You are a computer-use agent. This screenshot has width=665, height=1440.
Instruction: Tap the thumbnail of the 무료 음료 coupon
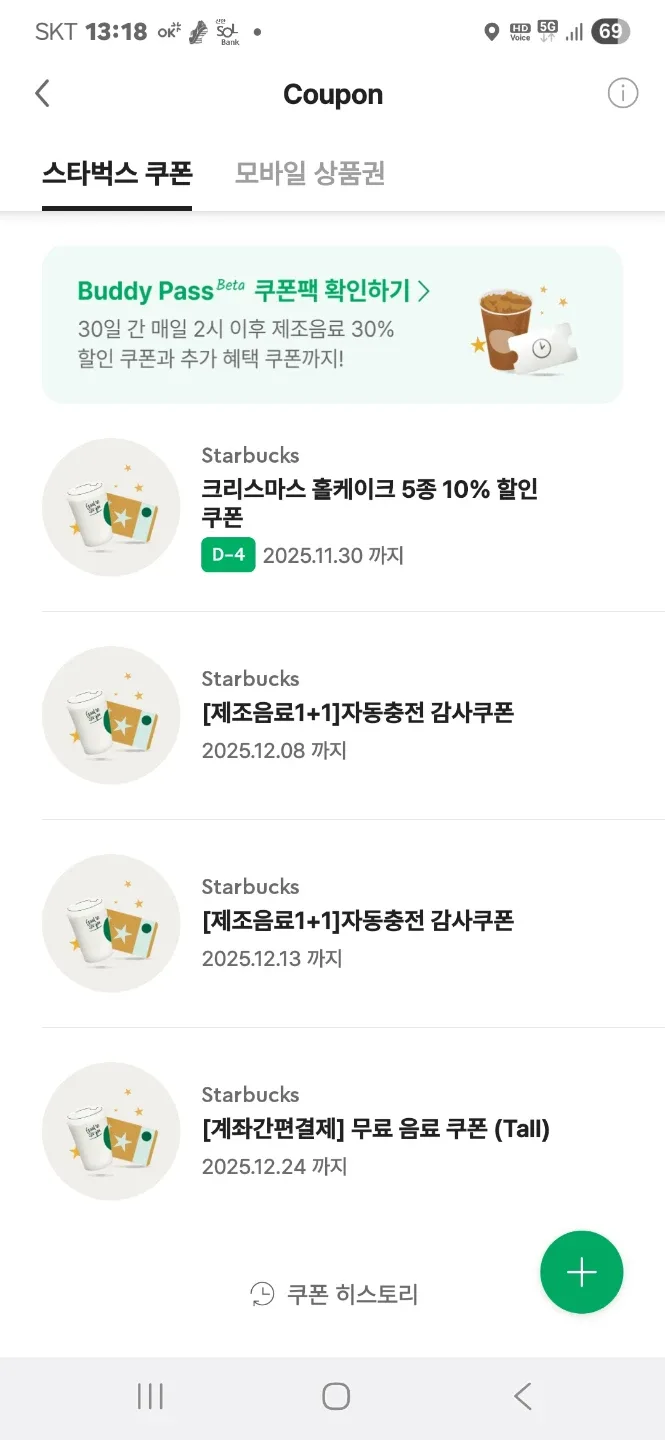click(x=110, y=1131)
